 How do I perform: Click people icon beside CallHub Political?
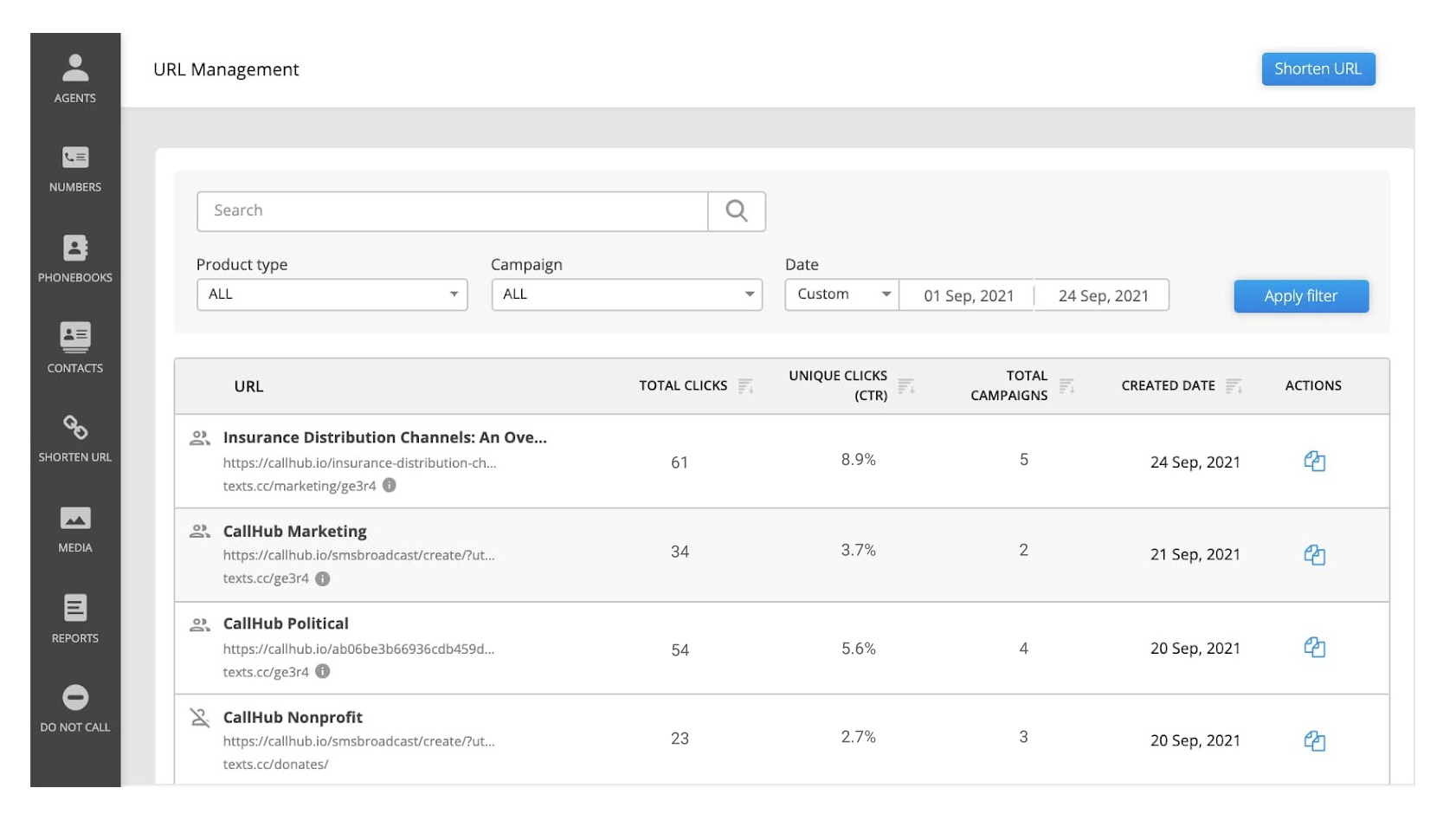tap(200, 624)
